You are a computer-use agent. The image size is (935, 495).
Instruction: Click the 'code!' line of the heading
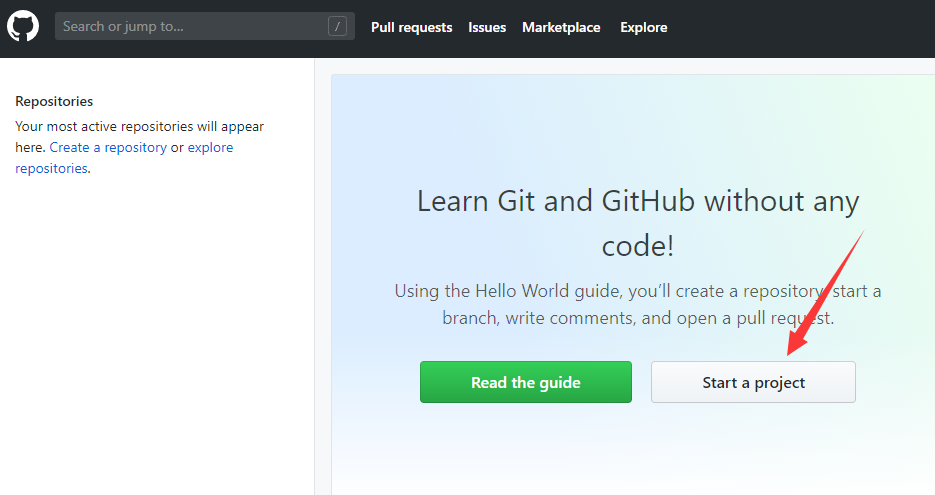[637, 246]
